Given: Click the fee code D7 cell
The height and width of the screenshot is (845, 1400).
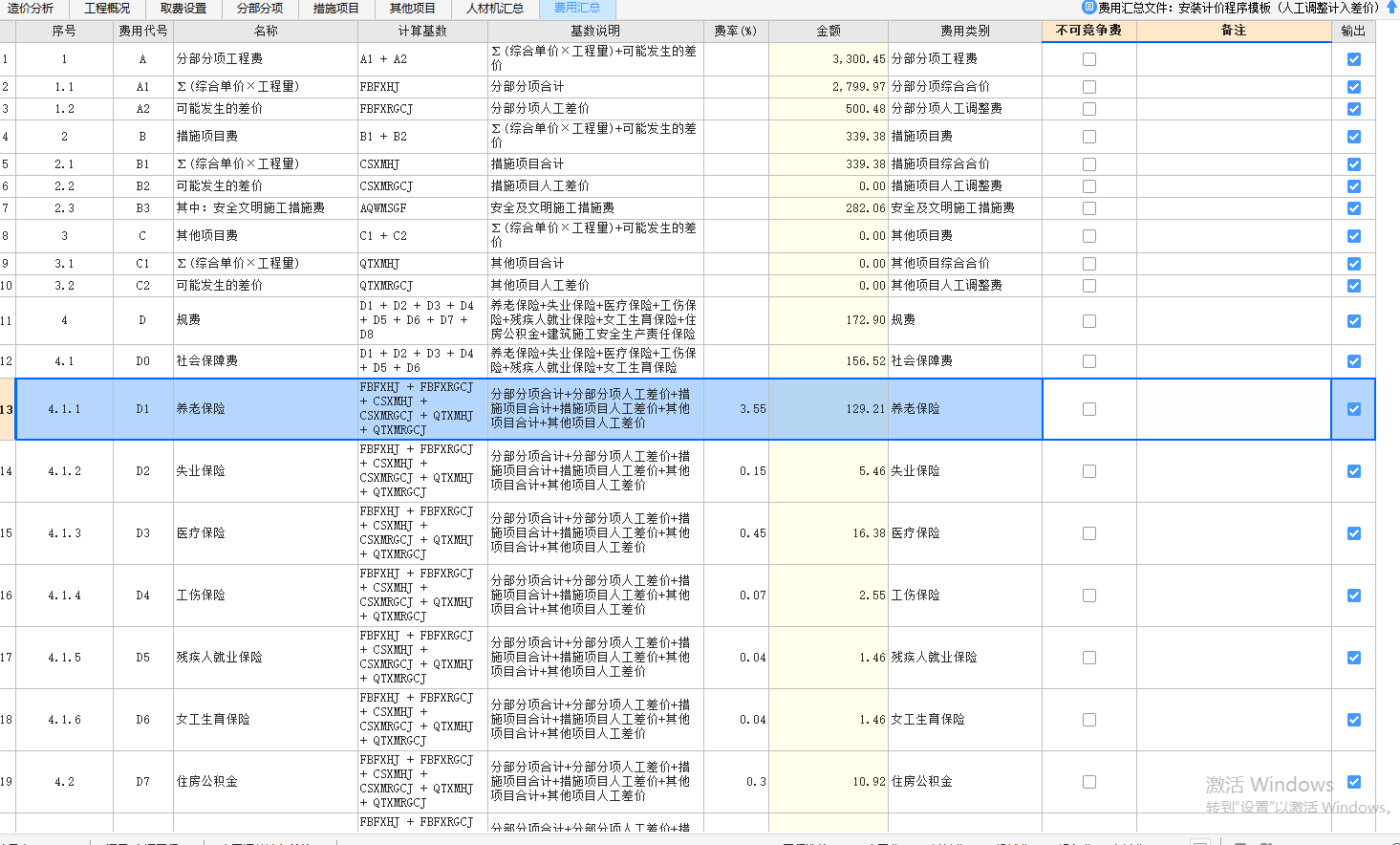Looking at the screenshot, I should [x=143, y=782].
